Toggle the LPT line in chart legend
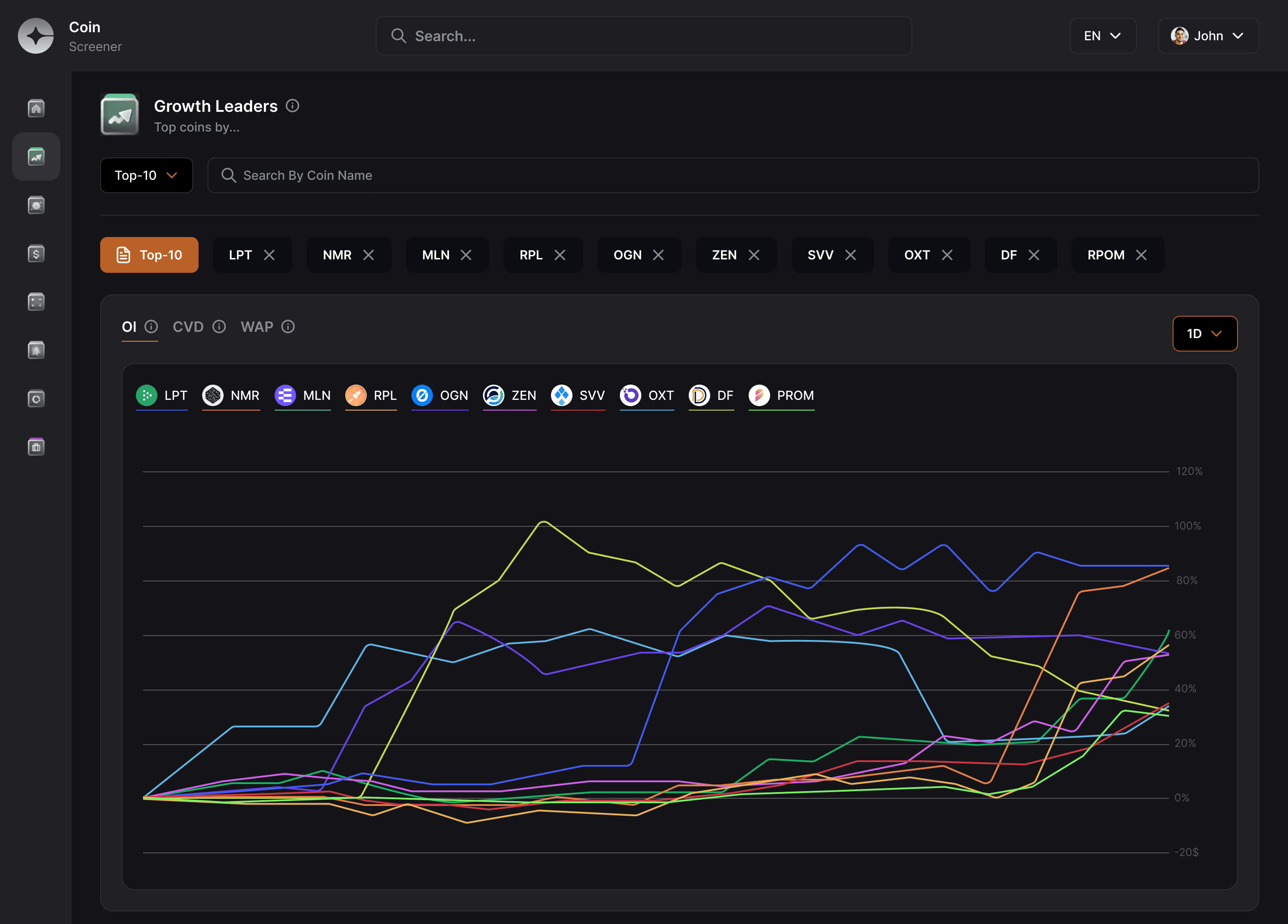The width and height of the screenshot is (1288, 924). pyautogui.click(x=162, y=395)
